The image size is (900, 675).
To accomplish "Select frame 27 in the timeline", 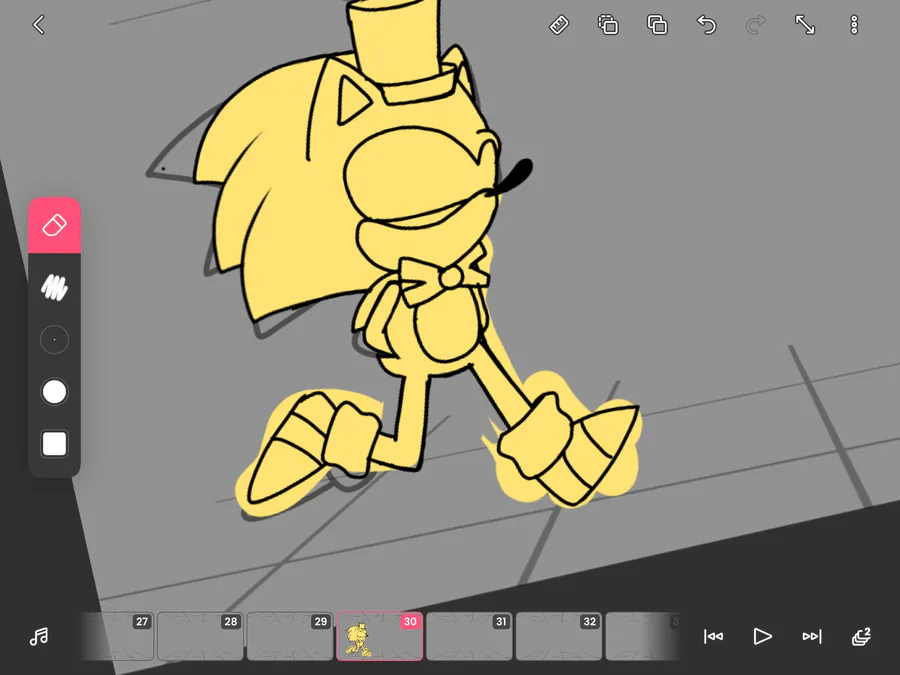I will pos(118,636).
